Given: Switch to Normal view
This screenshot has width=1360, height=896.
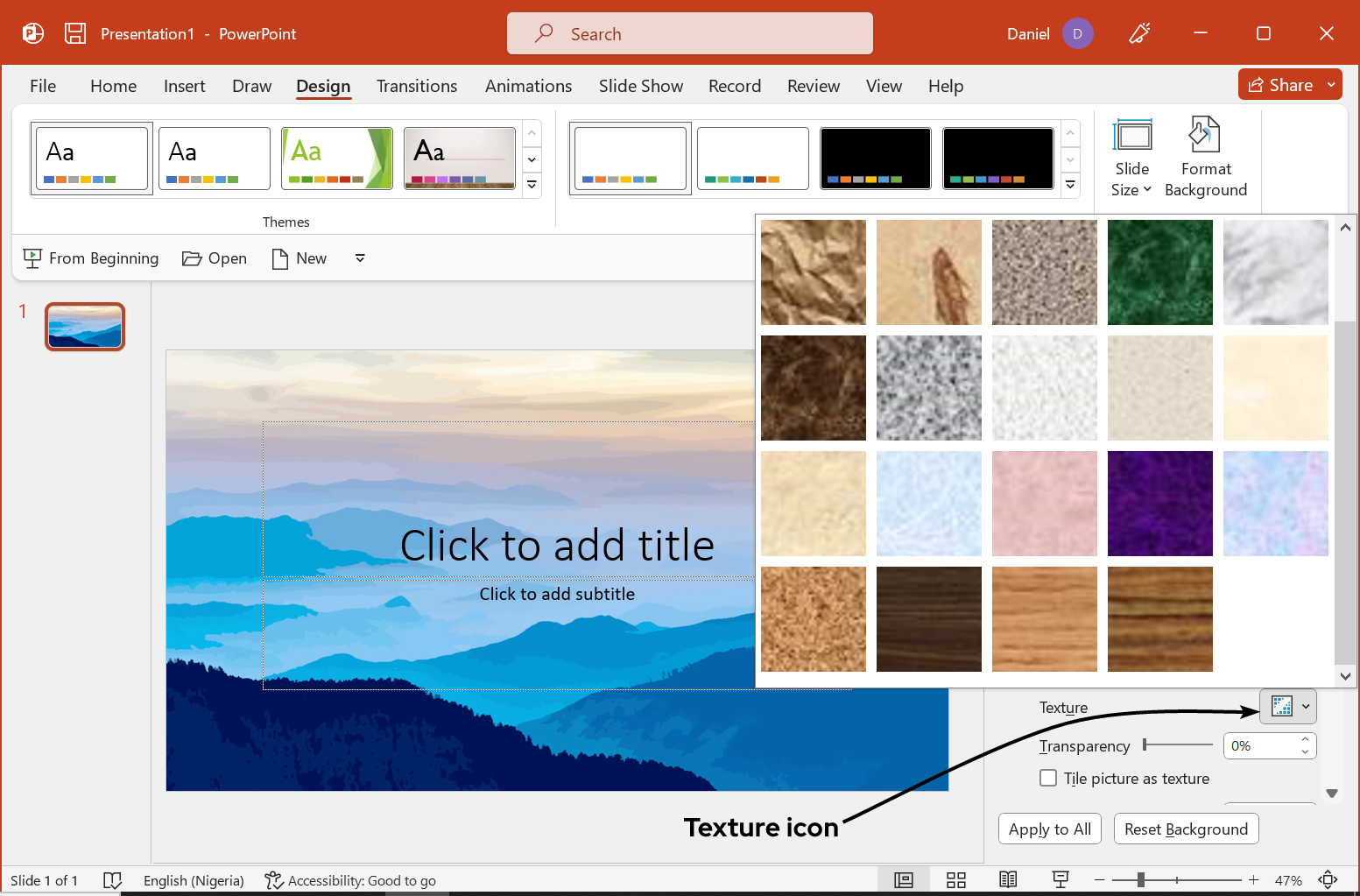Looking at the screenshot, I should (904, 879).
